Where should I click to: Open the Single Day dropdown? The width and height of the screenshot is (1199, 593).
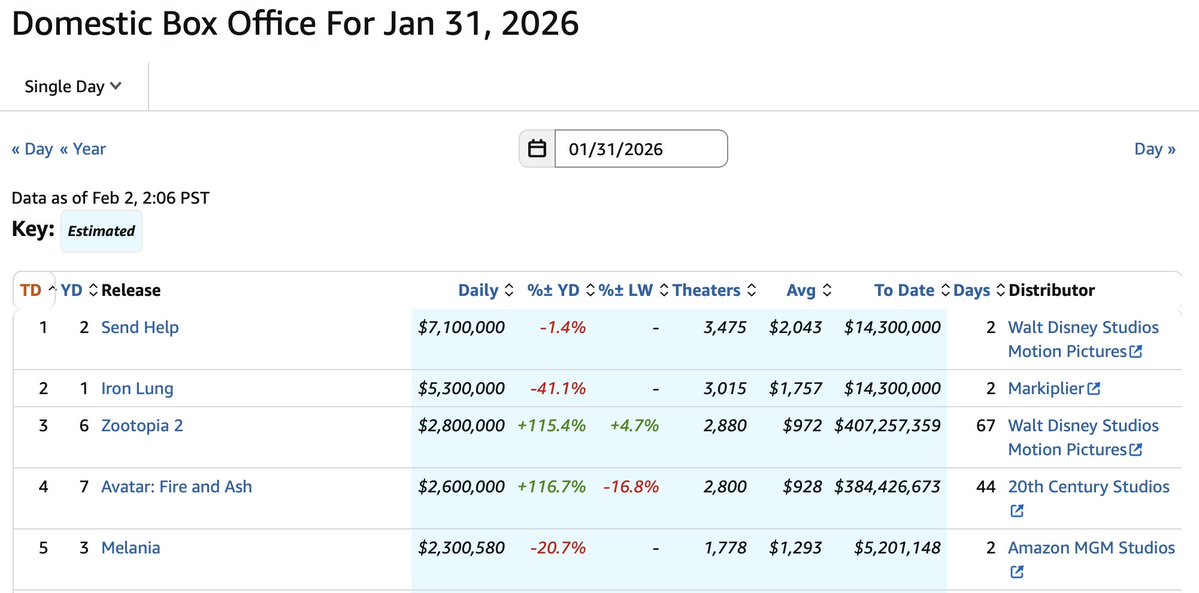(x=73, y=86)
